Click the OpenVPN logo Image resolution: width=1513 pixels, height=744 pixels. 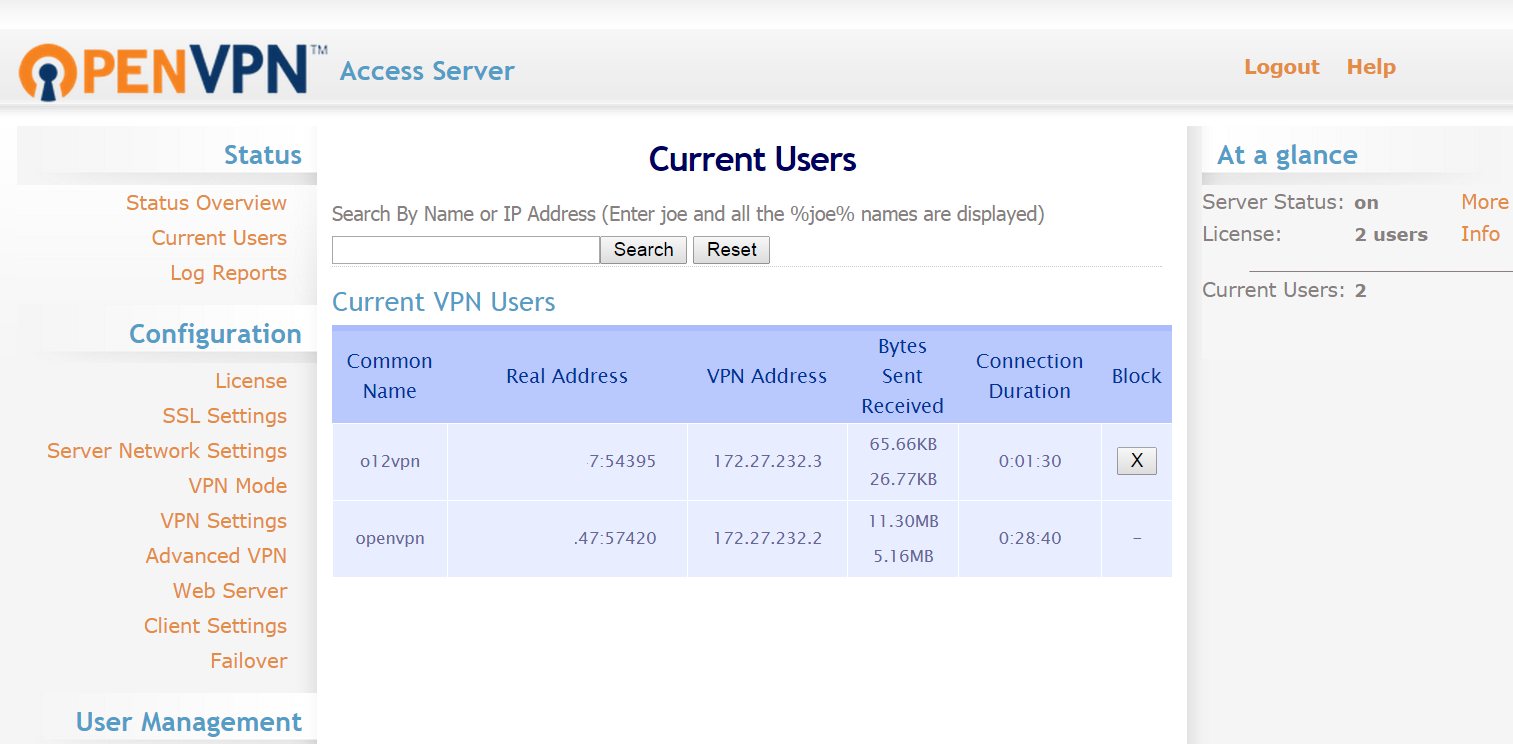coord(173,70)
